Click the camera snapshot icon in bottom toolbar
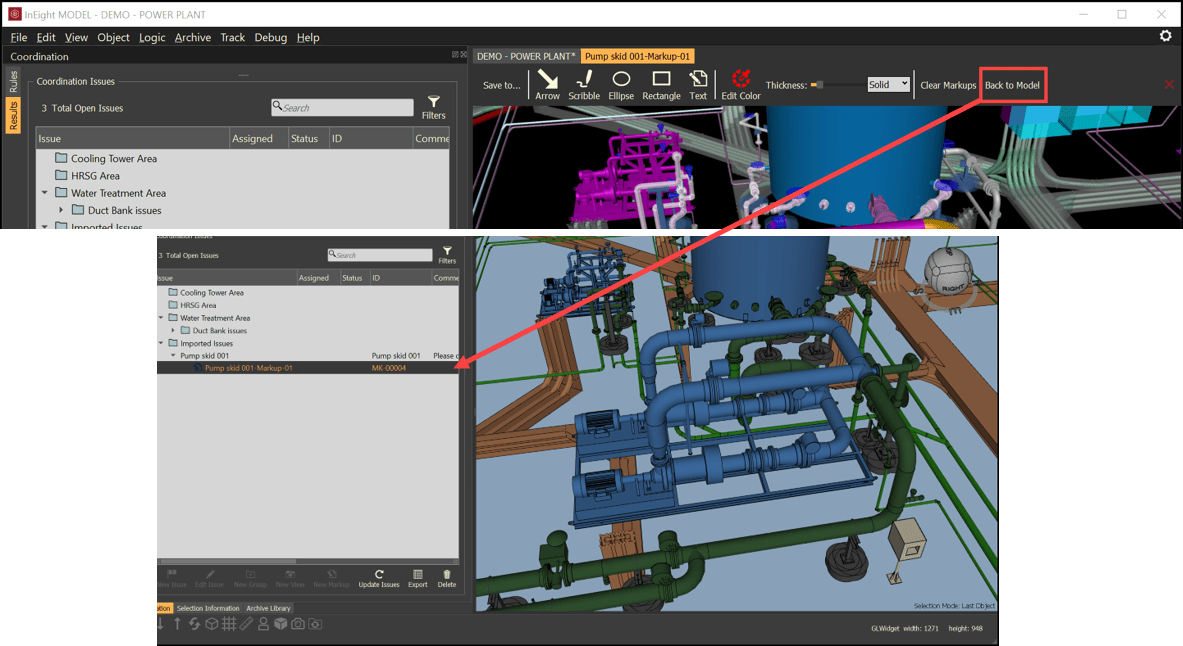 (298, 624)
